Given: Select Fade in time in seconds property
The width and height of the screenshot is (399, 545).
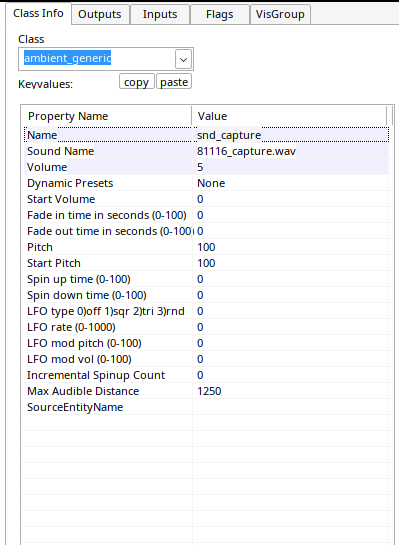Looking at the screenshot, I should (109, 215).
